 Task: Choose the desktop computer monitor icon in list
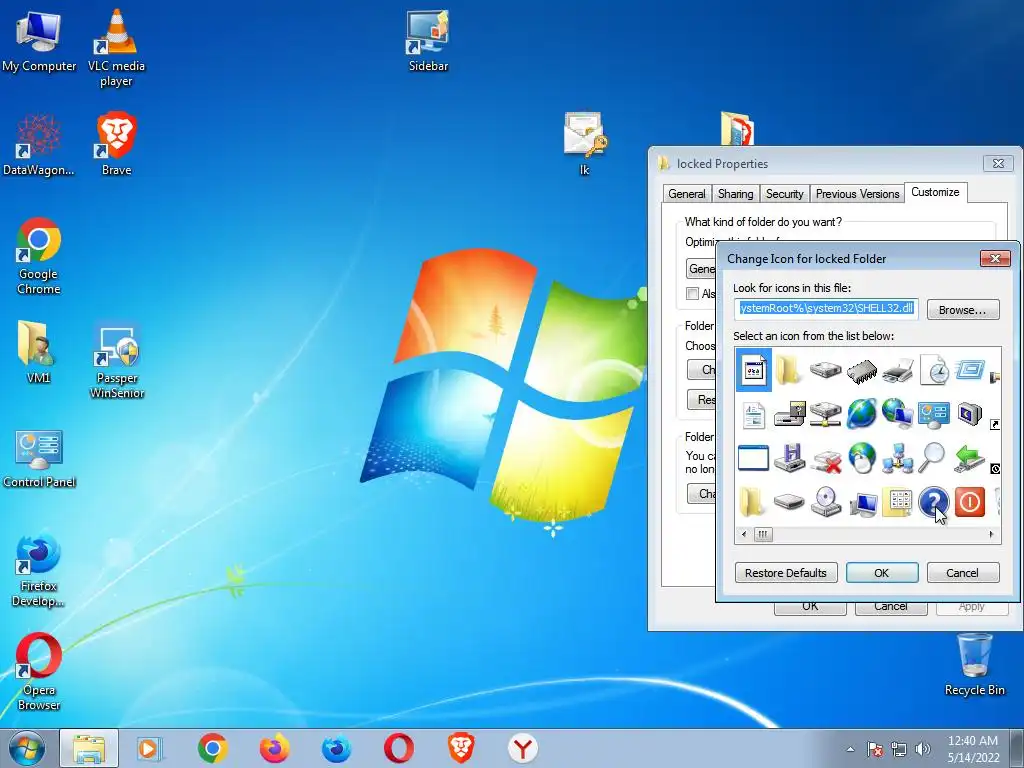point(863,504)
